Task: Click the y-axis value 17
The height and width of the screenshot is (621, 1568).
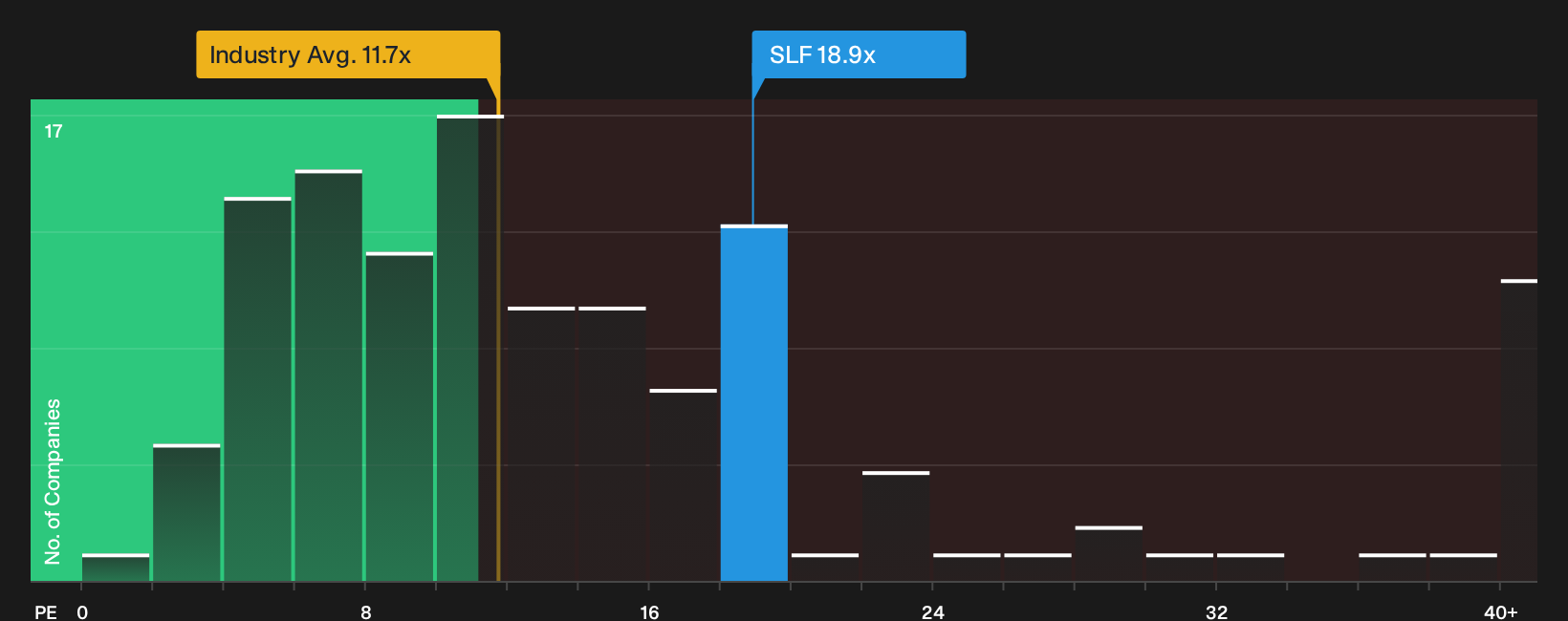Action: (54, 131)
